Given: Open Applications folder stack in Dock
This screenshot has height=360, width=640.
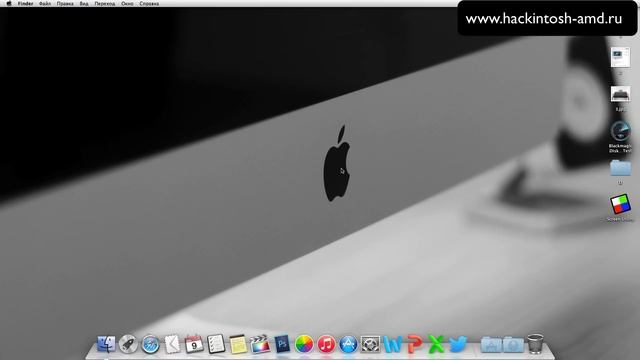Looking at the screenshot, I should tap(491, 344).
